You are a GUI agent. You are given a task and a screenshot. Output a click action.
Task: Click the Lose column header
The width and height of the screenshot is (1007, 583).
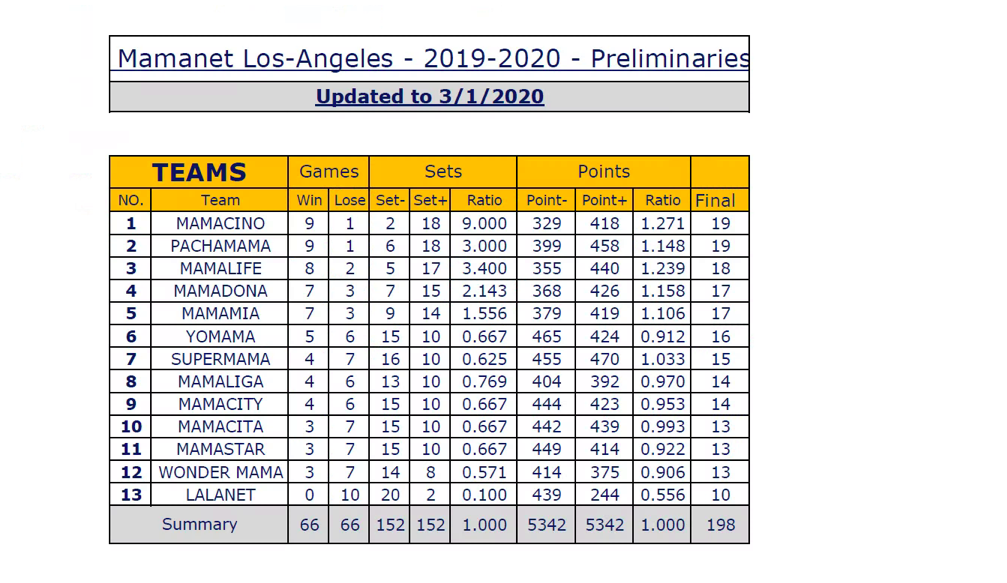349,200
